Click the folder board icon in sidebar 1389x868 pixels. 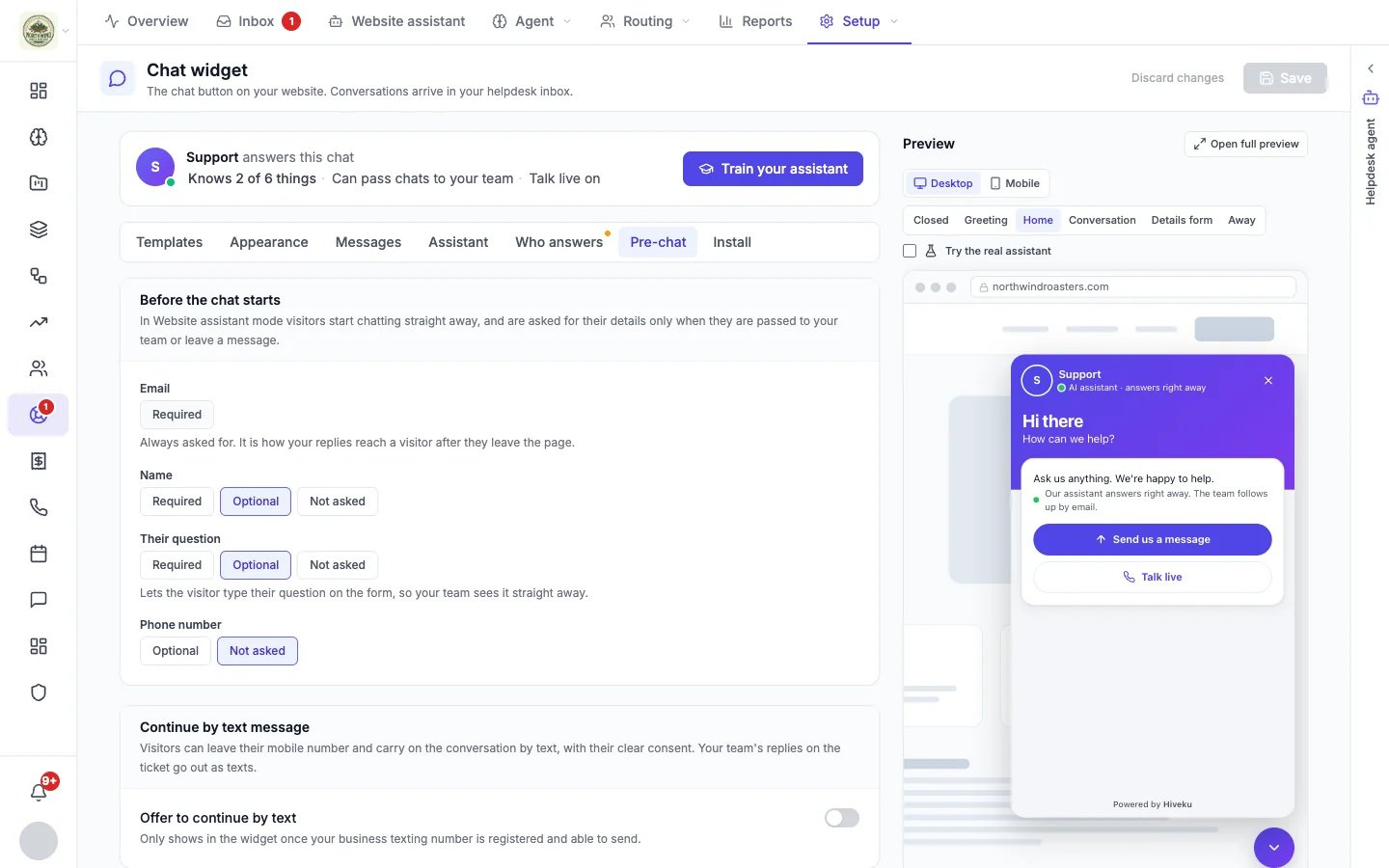pyautogui.click(x=39, y=183)
